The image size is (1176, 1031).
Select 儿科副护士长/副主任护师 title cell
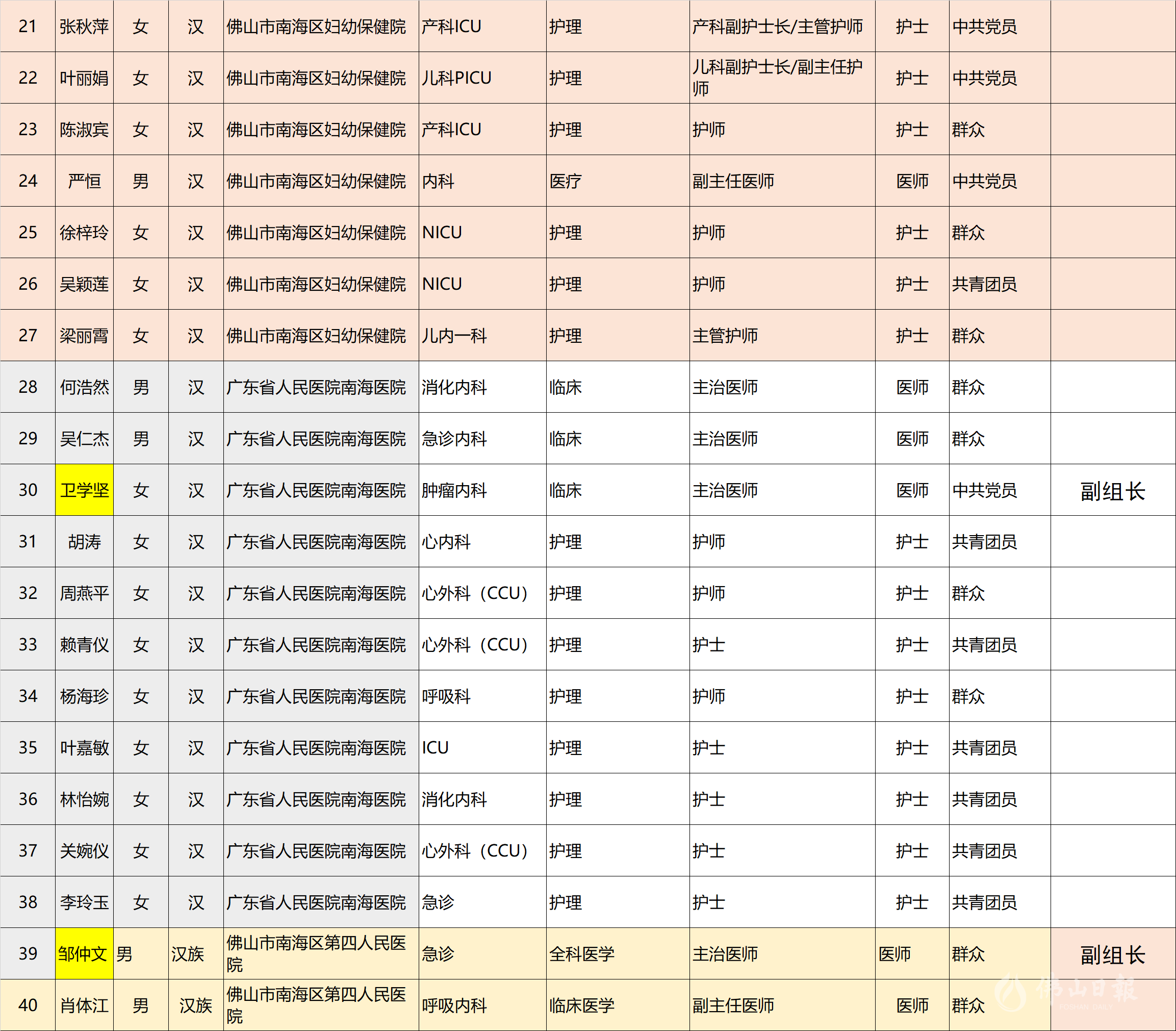click(x=782, y=78)
